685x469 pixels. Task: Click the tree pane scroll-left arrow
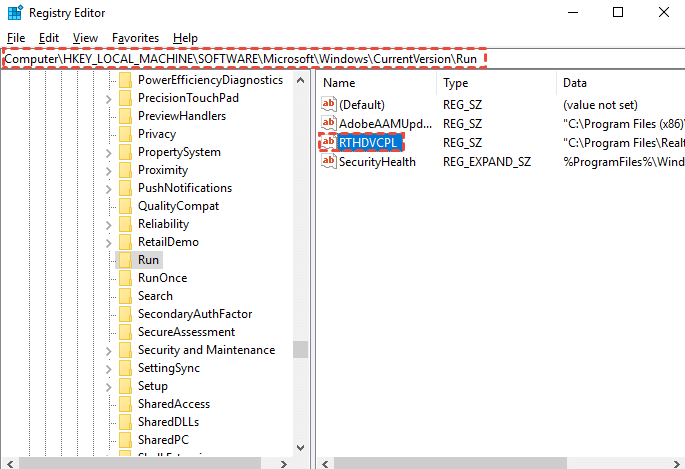10,464
